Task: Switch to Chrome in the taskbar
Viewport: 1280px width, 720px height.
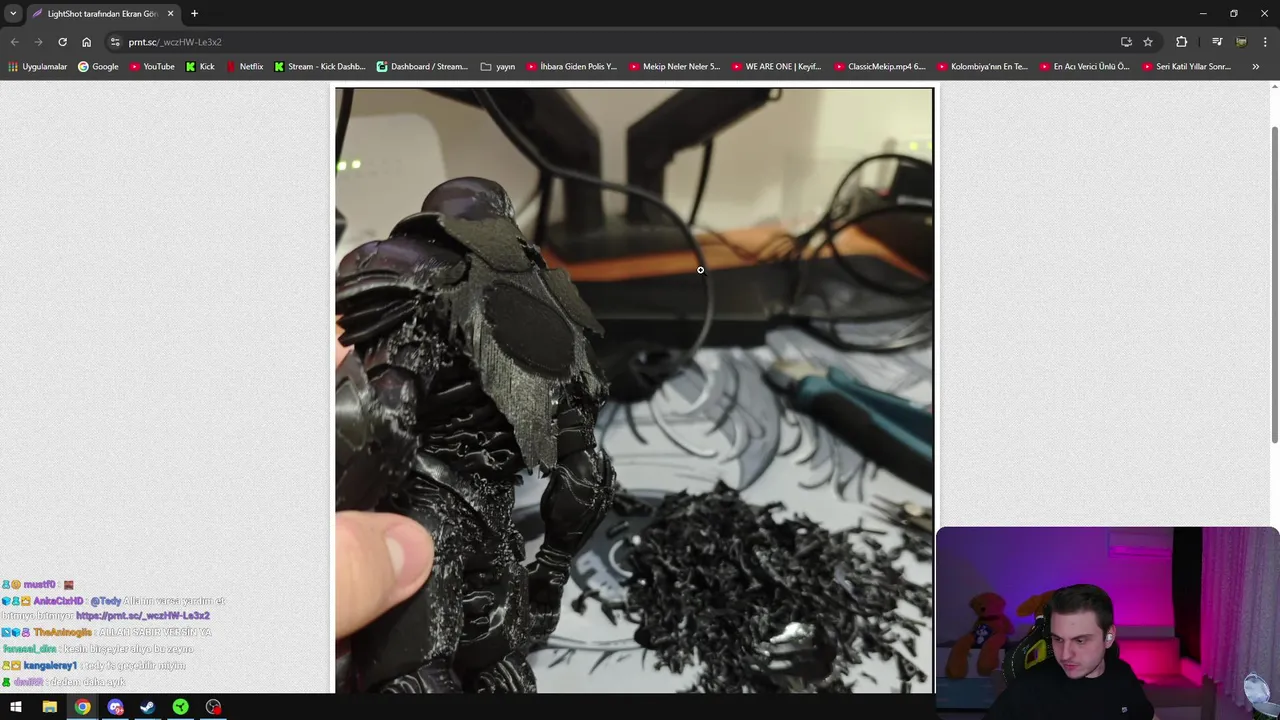Action: point(82,707)
